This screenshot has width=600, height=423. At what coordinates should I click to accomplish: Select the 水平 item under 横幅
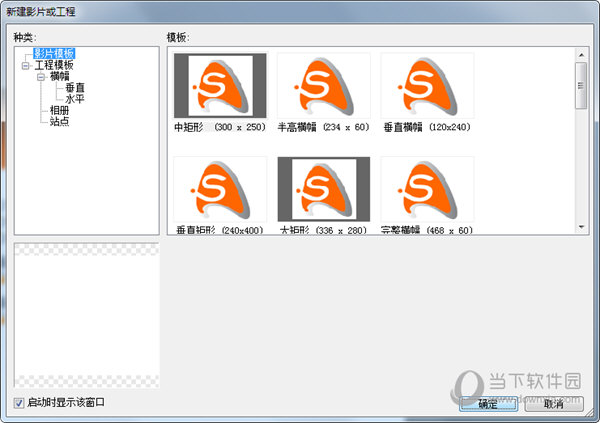pyautogui.click(x=75, y=98)
